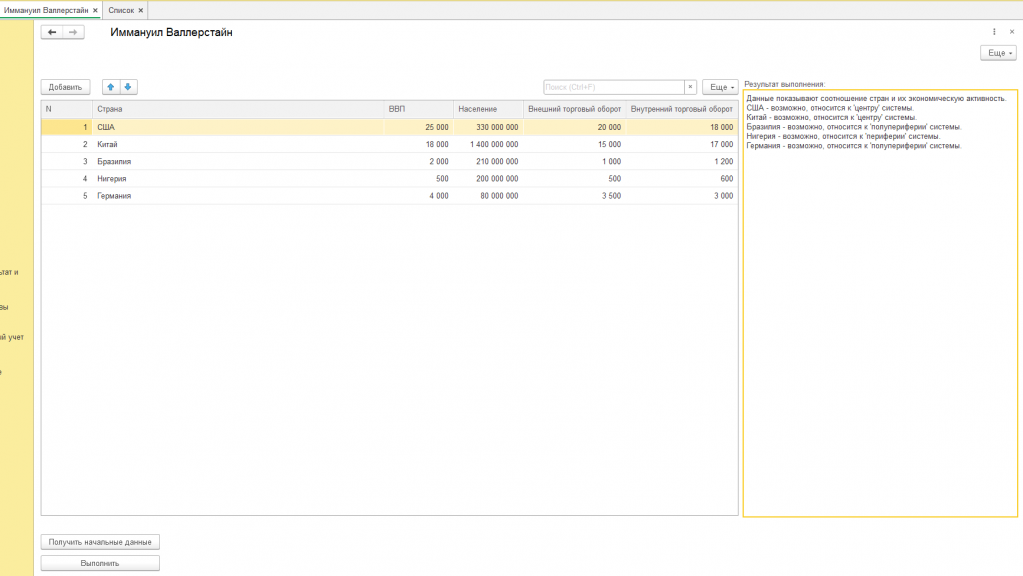Click the Выполнить button
The image size is (1023, 576).
tap(100, 563)
